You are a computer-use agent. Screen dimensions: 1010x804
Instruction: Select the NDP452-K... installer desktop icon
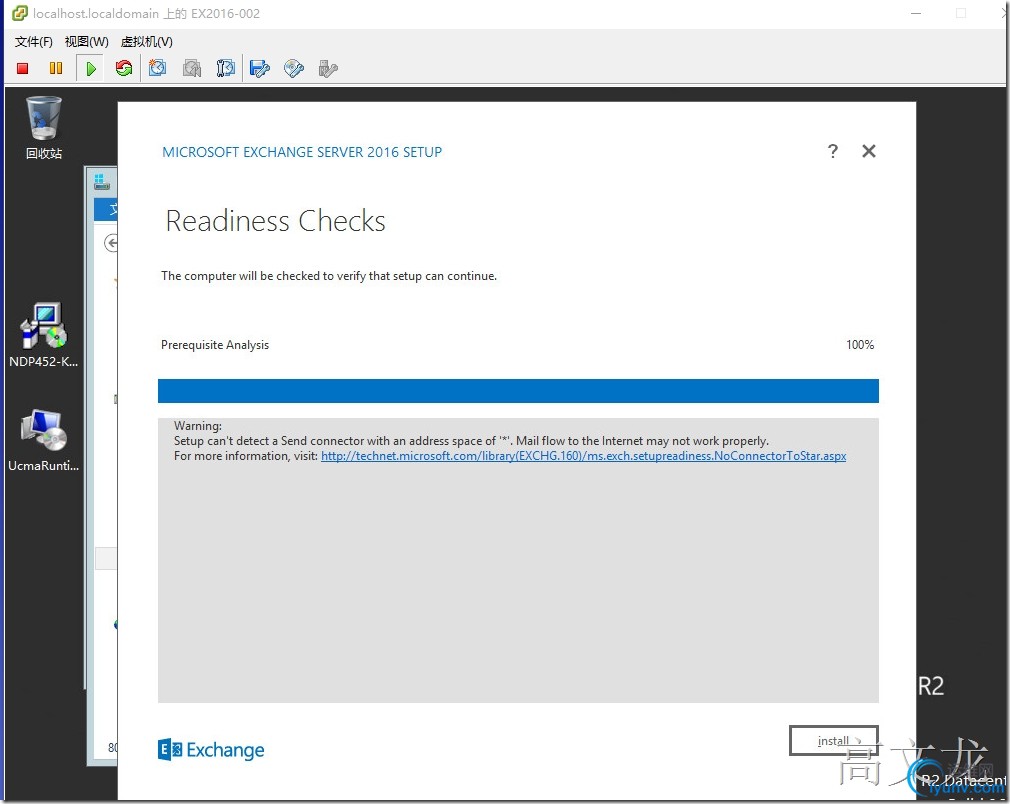pyautogui.click(x=43, y=334)
